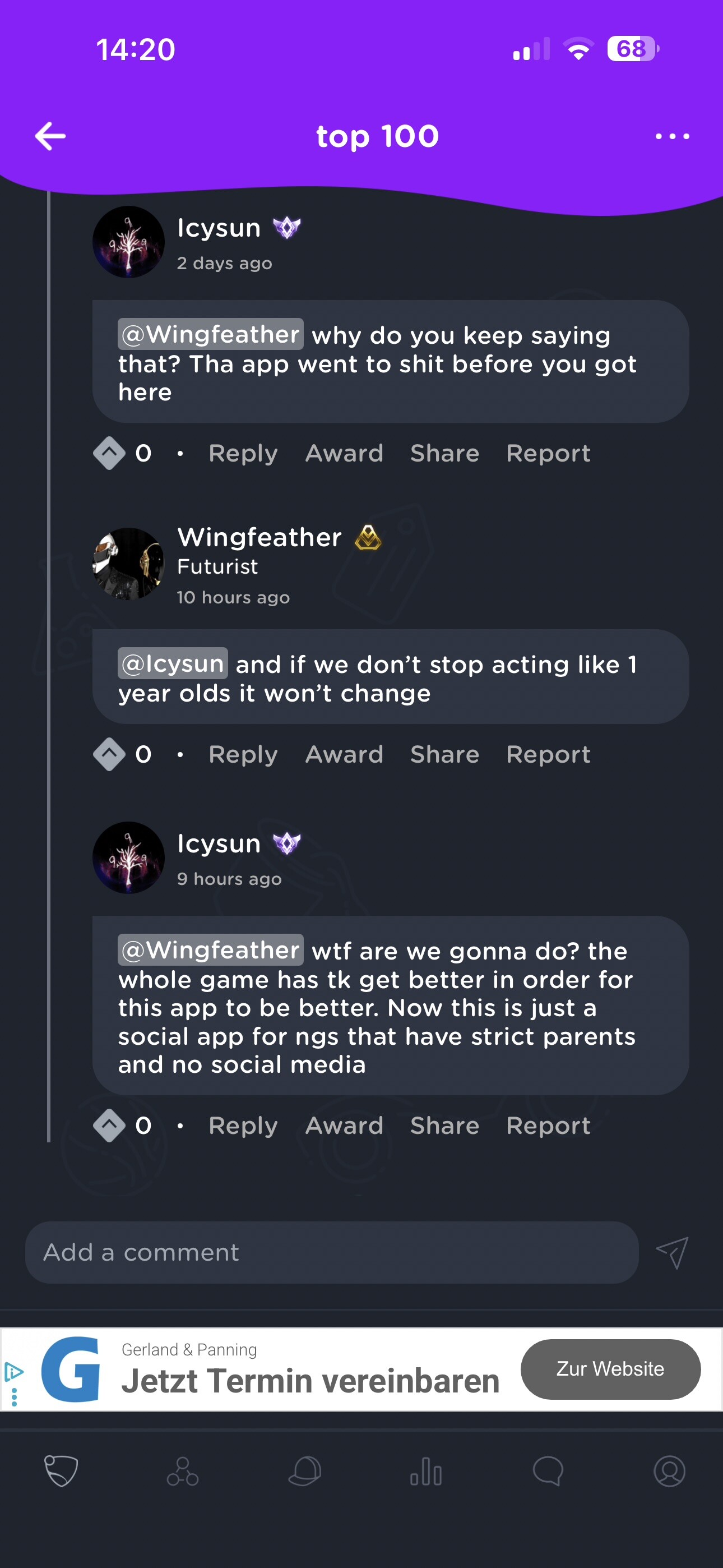Image resolution: width=723 pixels, height=1568 pixels.
Task: Open the notifications bell tab
Action: click(304, 1471)
